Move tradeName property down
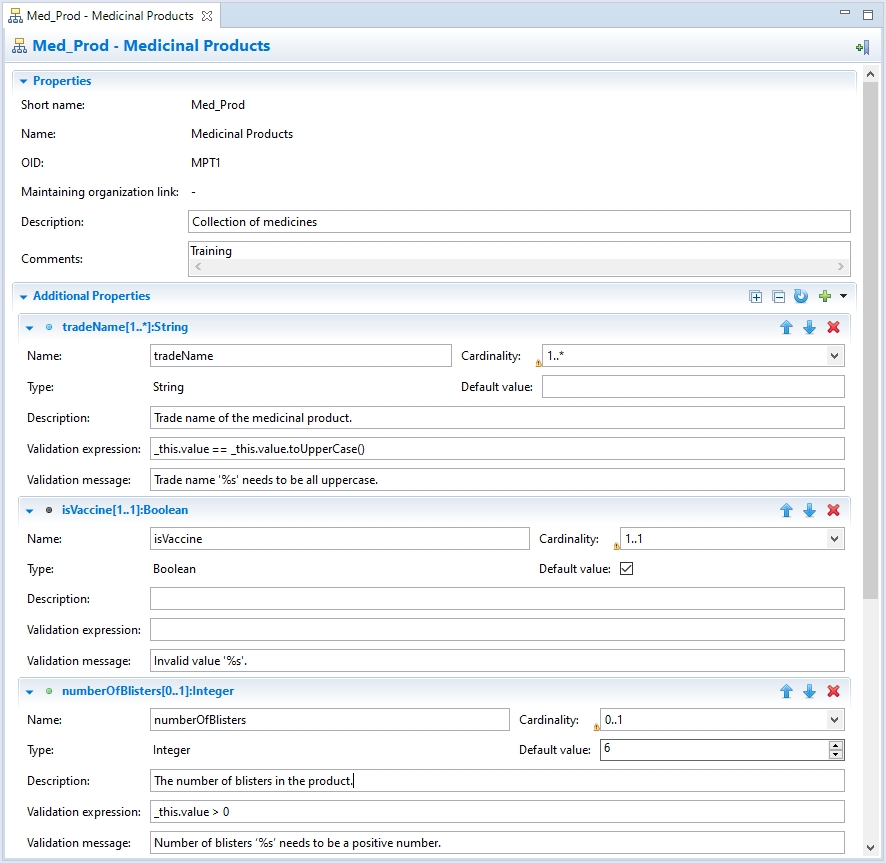 pos(810,328)
